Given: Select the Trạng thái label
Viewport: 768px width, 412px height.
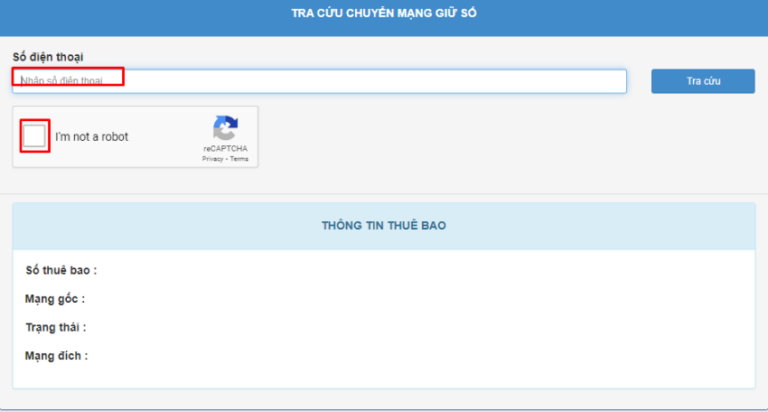Looking at the screenshot, I should [x=56, y=327].
